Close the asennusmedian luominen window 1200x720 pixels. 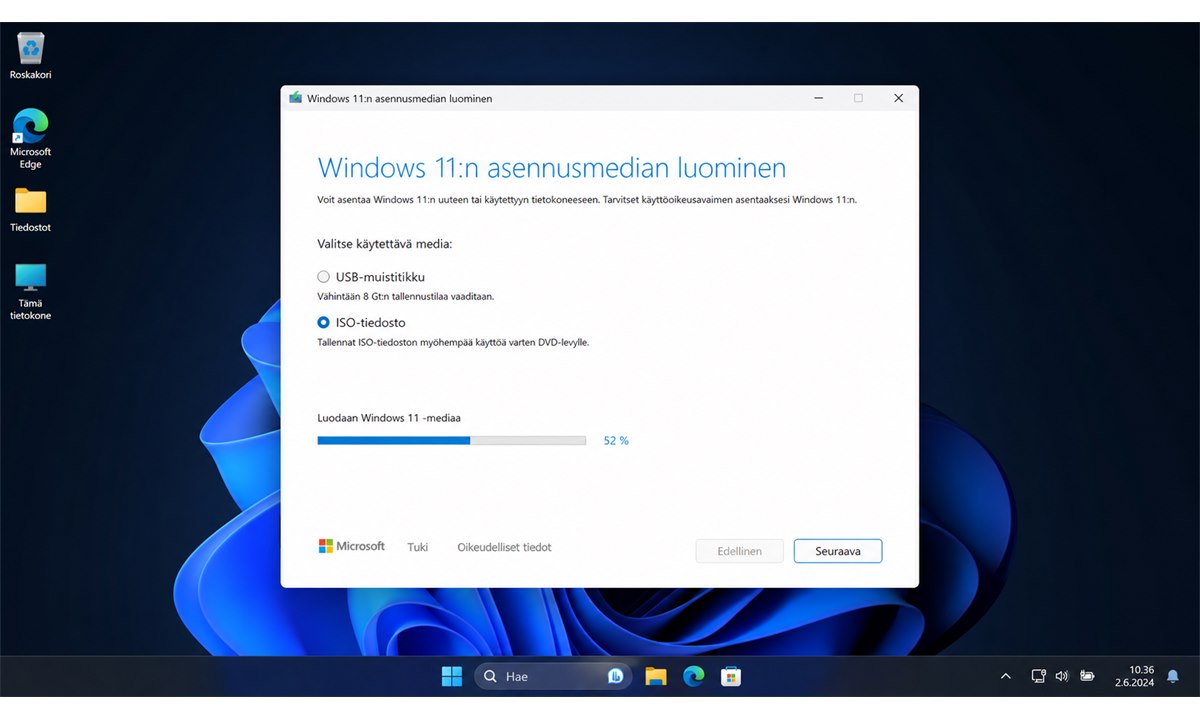pyautogui.click(x=898, y=98)
